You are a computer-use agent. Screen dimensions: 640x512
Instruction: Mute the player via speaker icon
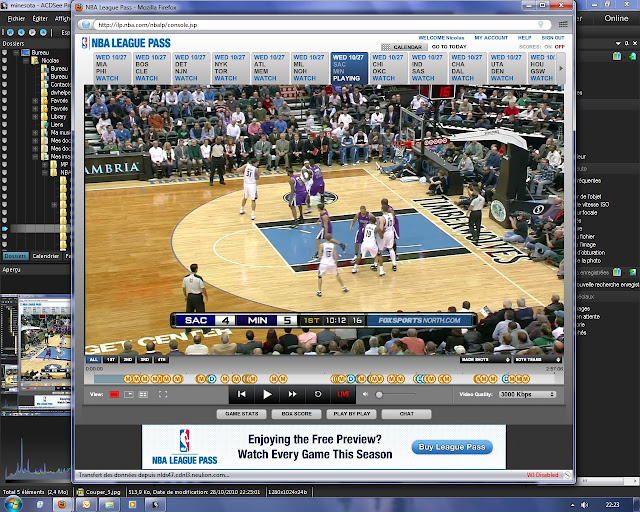(365, 394)
